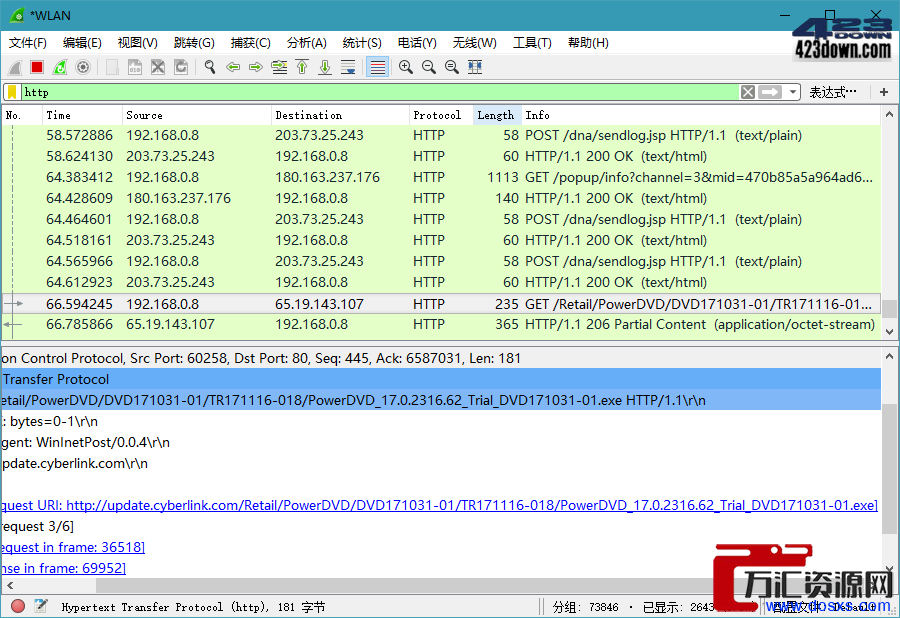Open the 表达式 filter expression dialog

coord(833,92)
